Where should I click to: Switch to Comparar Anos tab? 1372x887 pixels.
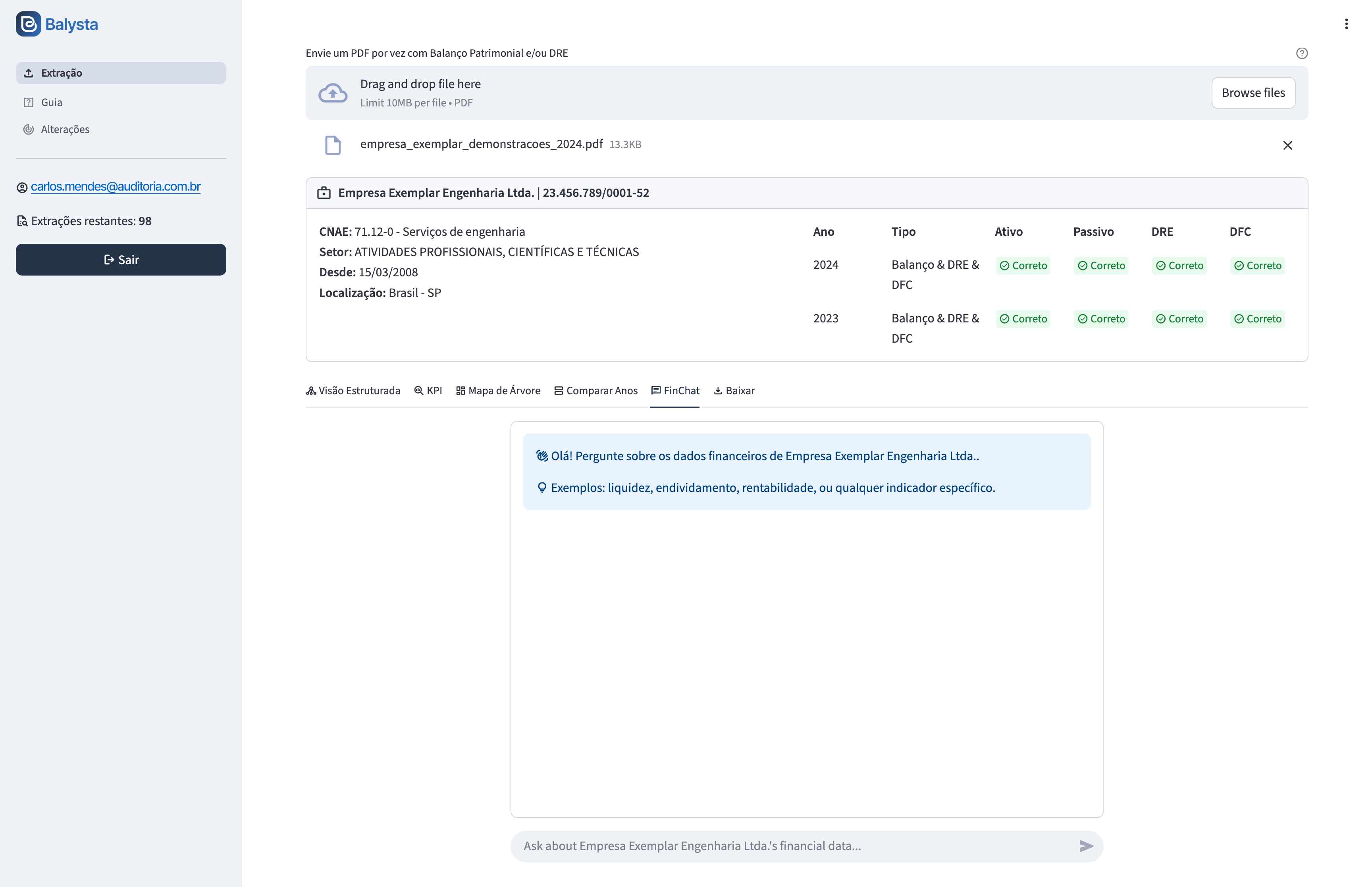click(x=596, y=391)
